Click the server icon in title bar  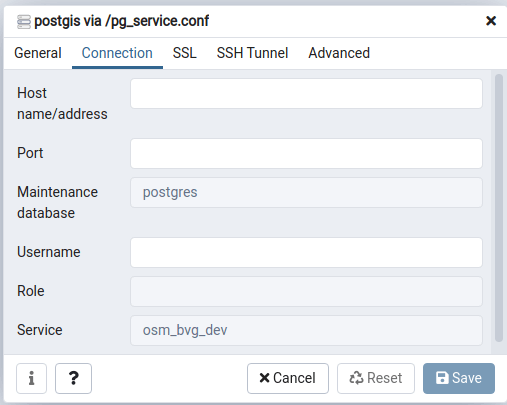(24, 22)
